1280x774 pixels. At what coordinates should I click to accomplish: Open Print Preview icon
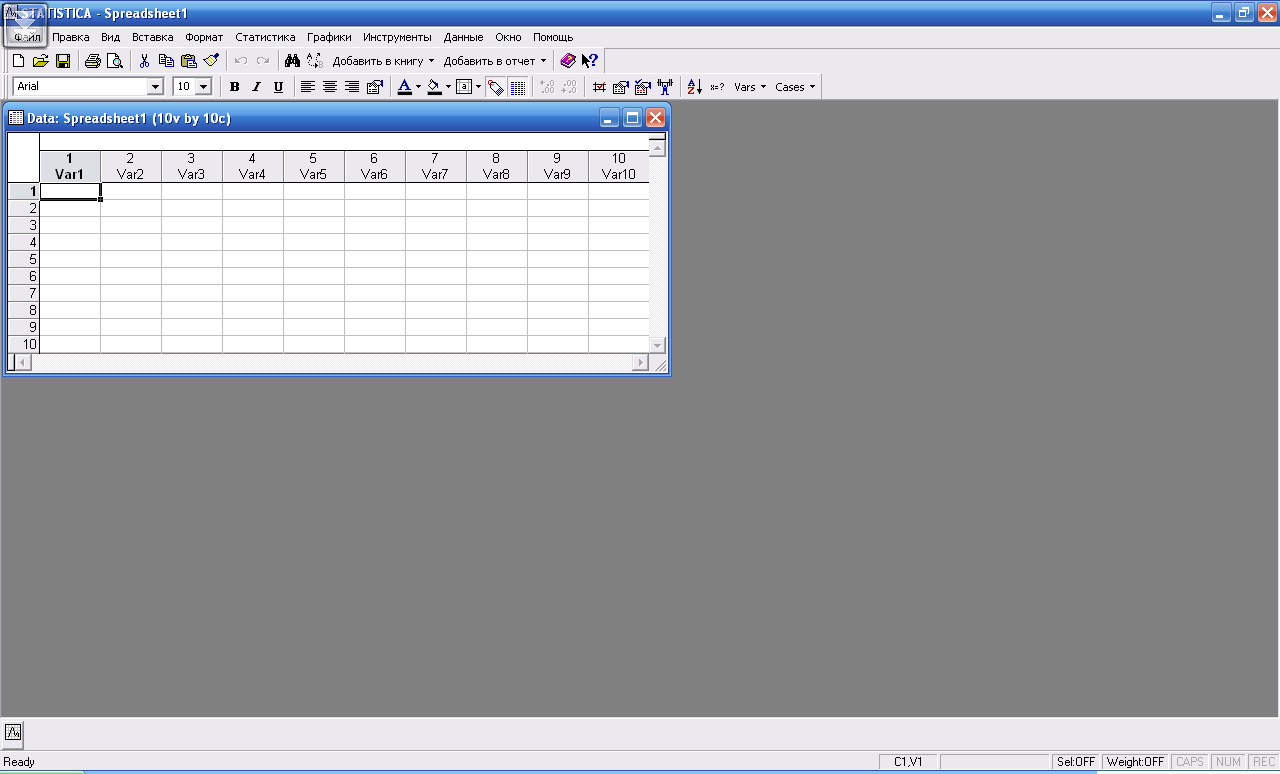115,61
